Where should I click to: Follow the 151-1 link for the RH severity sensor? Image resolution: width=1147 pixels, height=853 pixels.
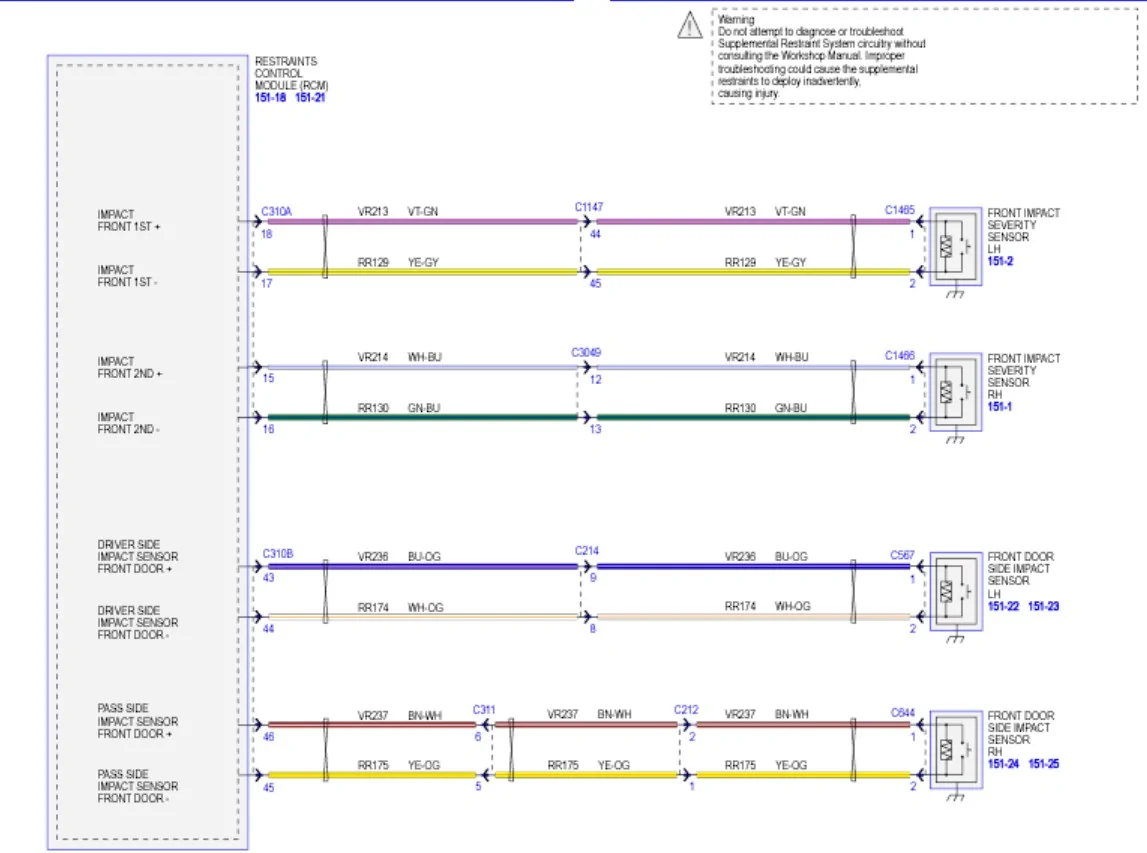999,407
